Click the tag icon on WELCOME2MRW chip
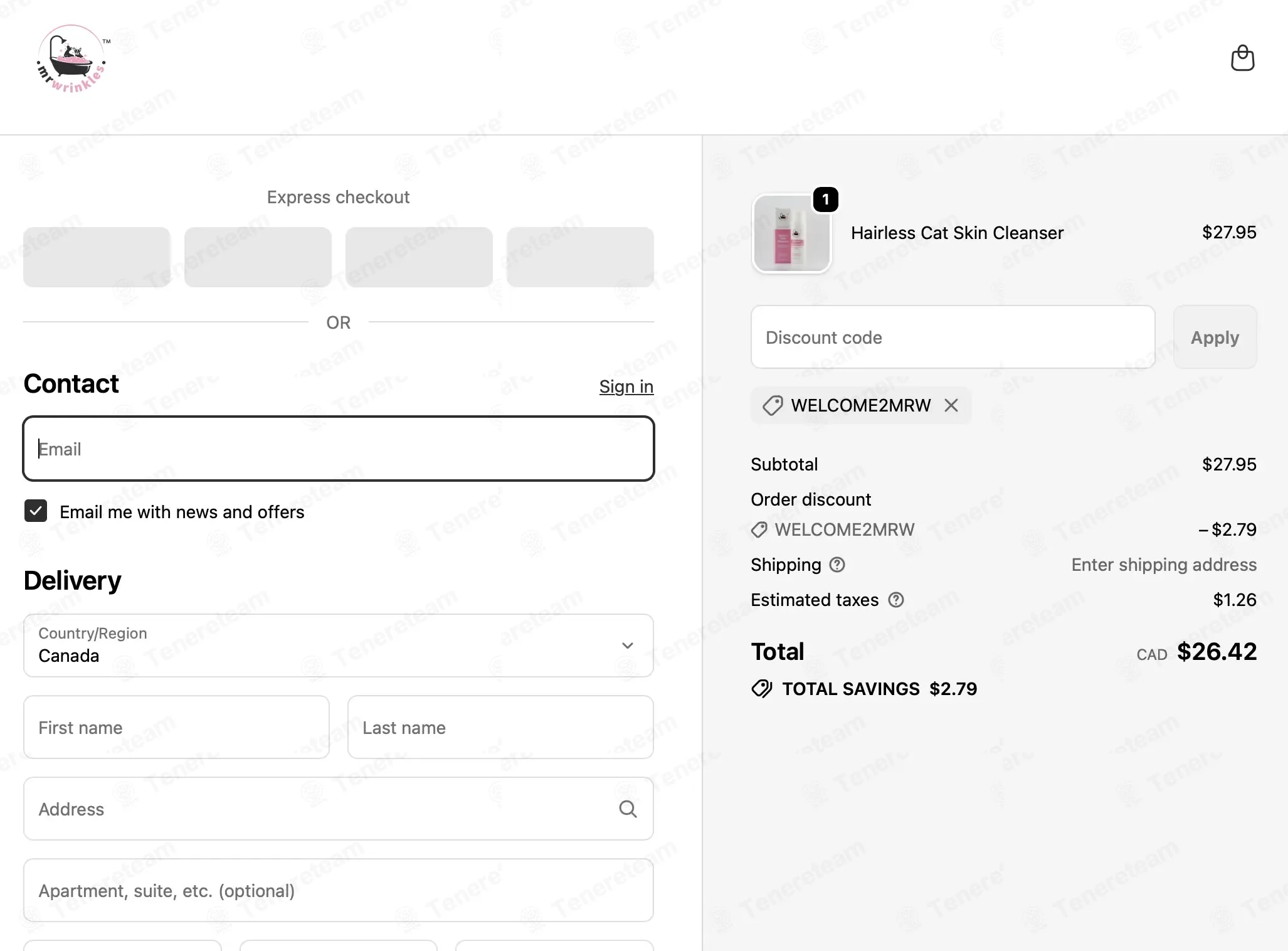 (x=773, y=405)
